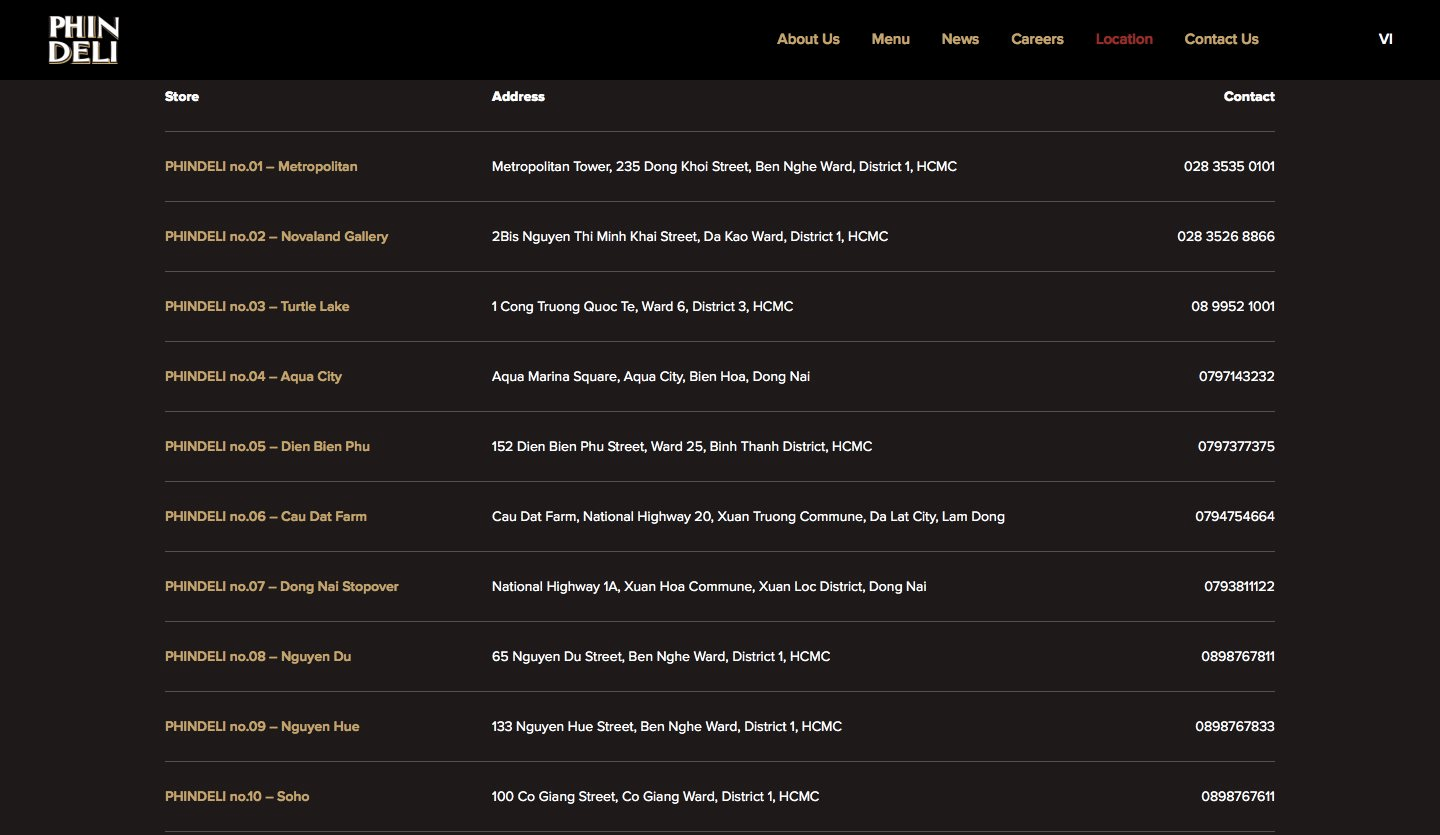Image resolution: width=1440 pixels, height=835 pixels.
Task: Click the Metropolitan Tower address text
Action: point(724,167)
